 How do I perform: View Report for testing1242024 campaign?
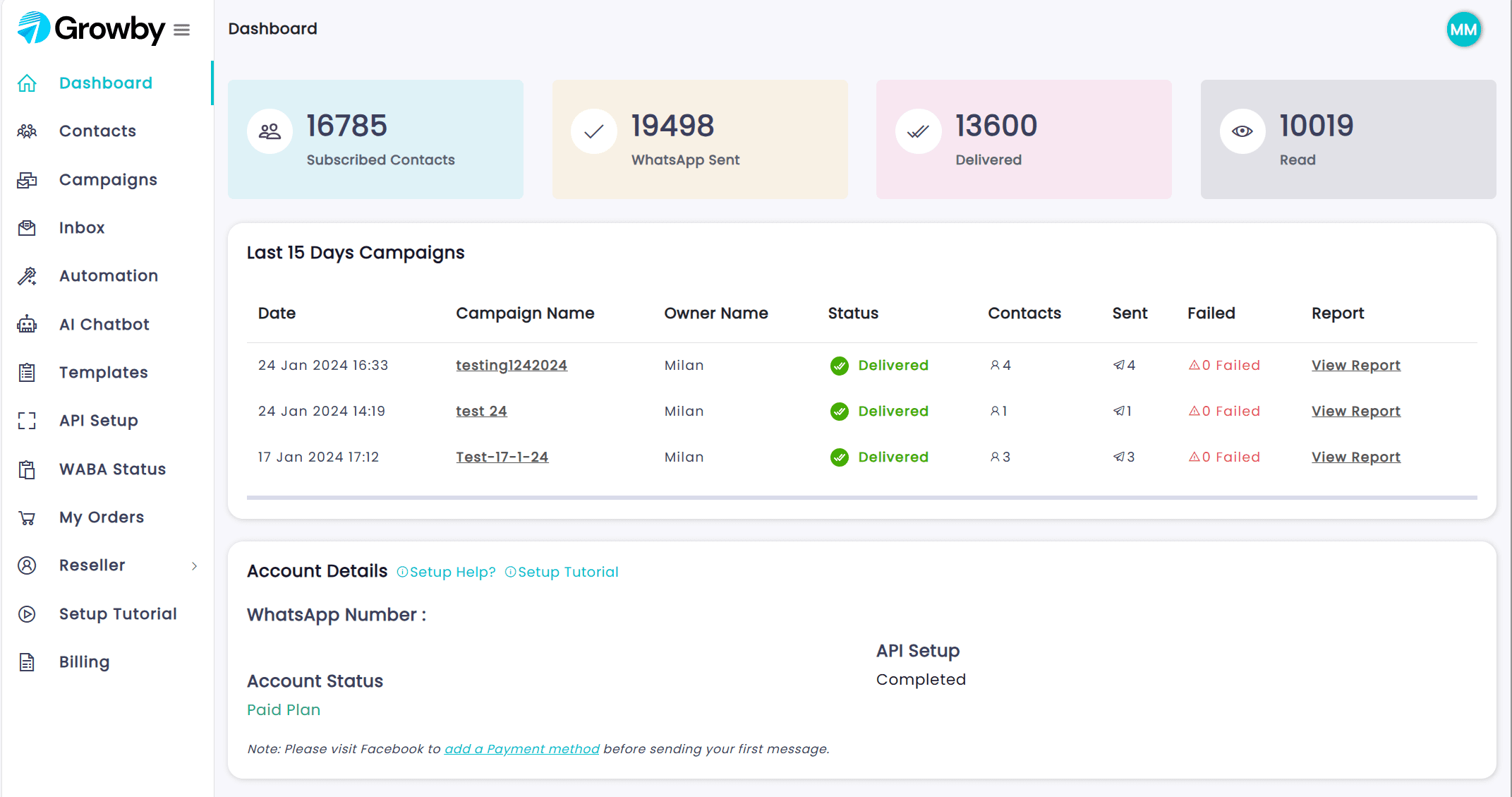(1355, 365)
